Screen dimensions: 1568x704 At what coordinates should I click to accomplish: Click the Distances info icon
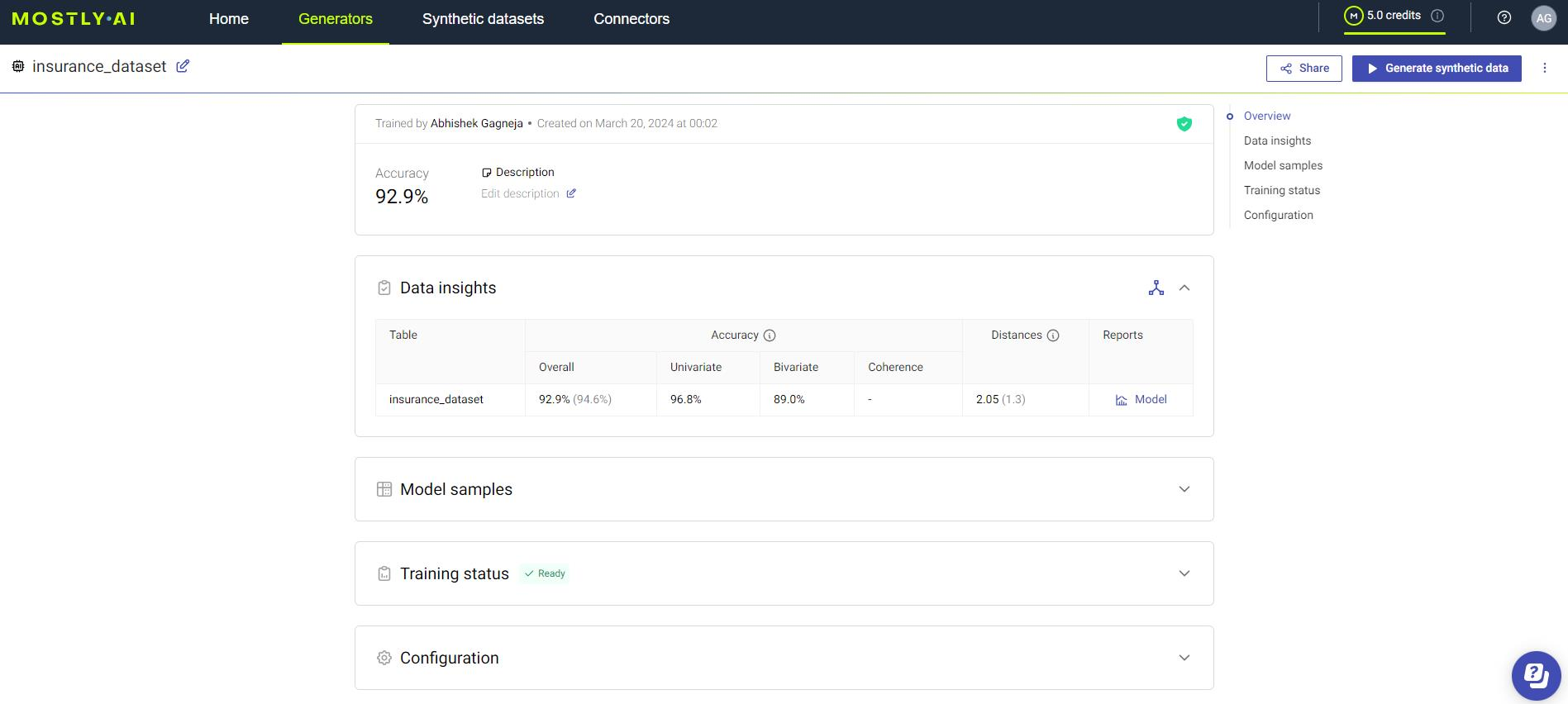click(1053, 335)
